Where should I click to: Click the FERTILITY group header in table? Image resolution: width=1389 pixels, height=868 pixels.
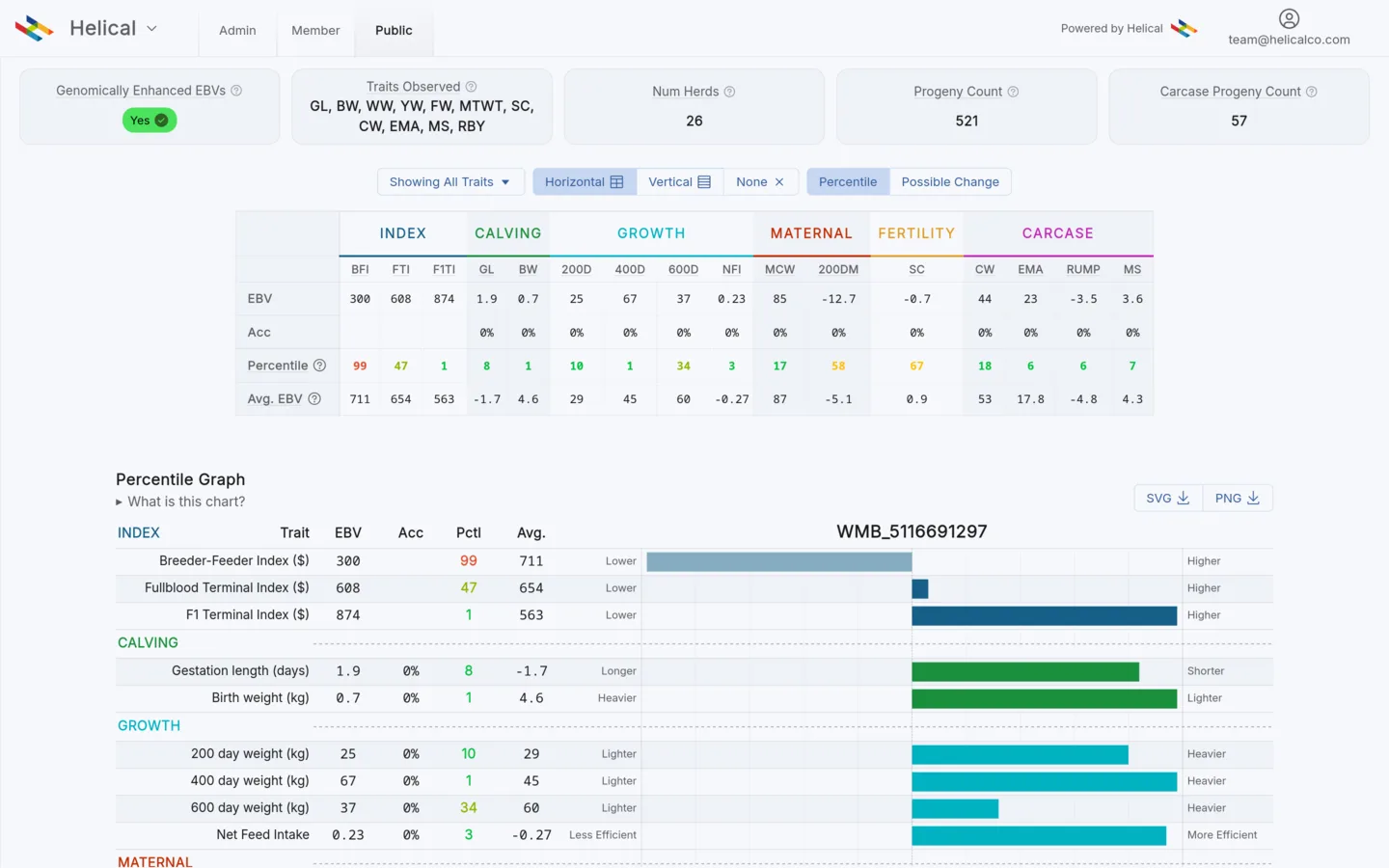click(x=916, y=233)
